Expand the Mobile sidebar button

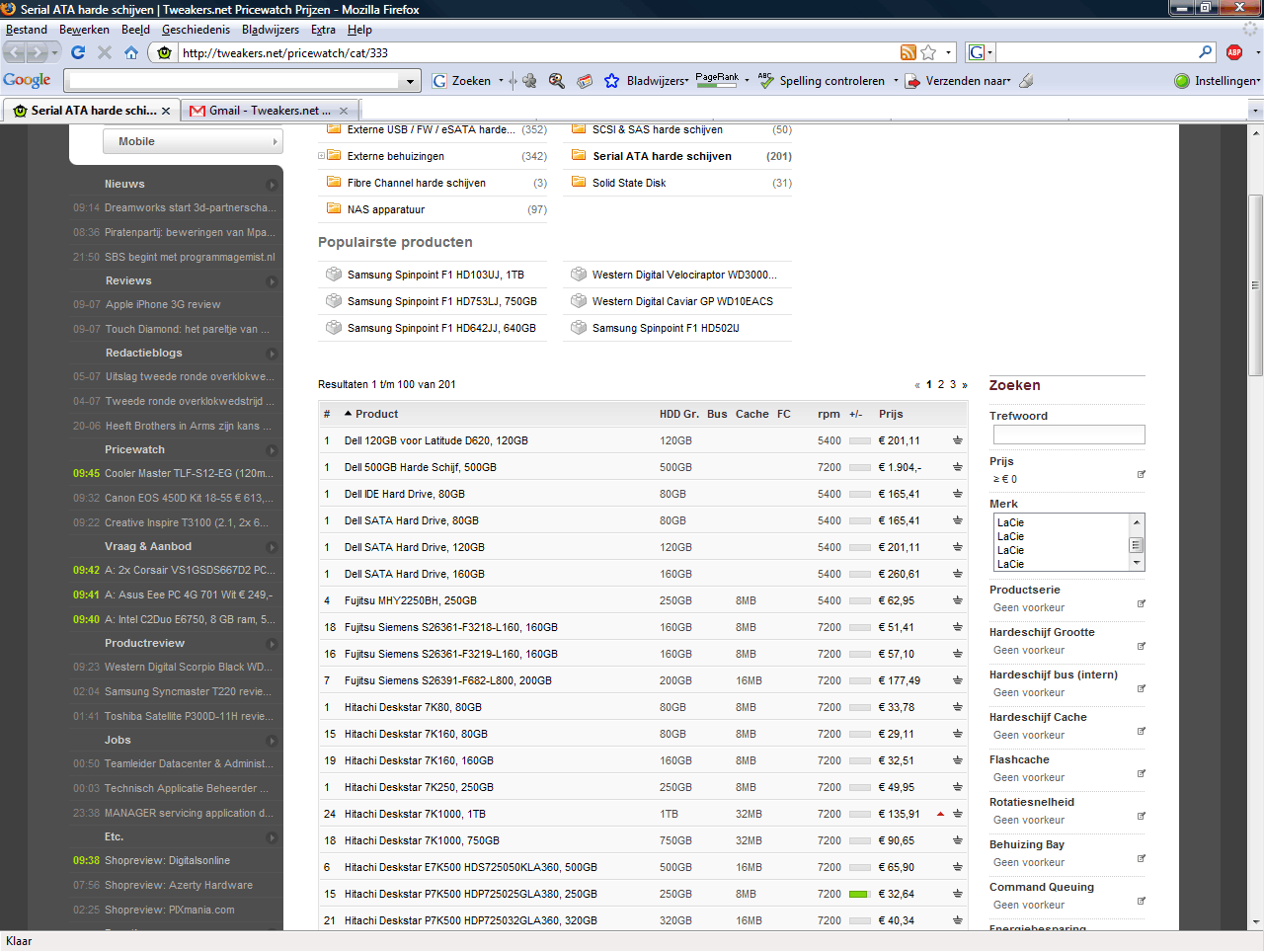click(x=193, y=141)
